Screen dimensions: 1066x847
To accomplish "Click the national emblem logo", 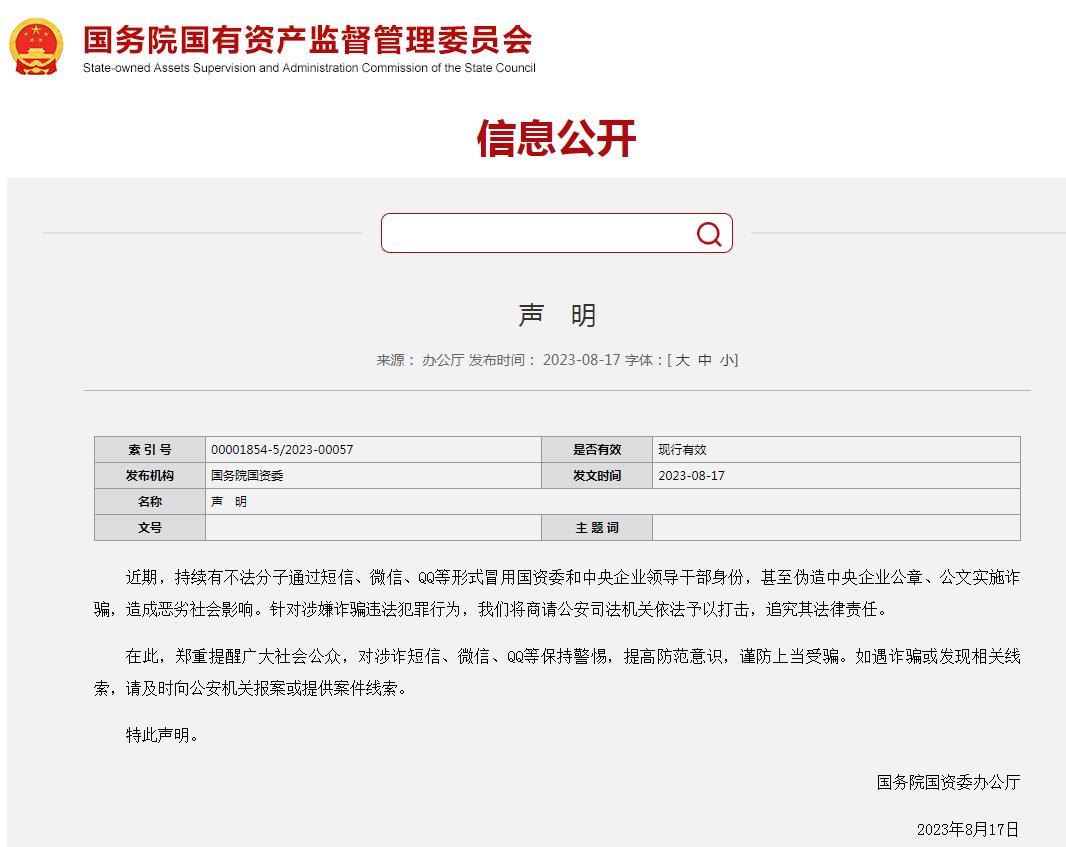I will (x=36, y=46).
